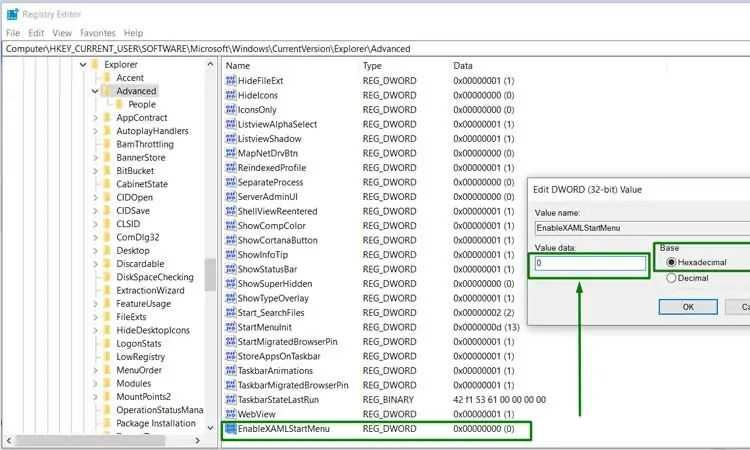
Task: Expand the MenuOrder tree key
Action: point(95,370)
